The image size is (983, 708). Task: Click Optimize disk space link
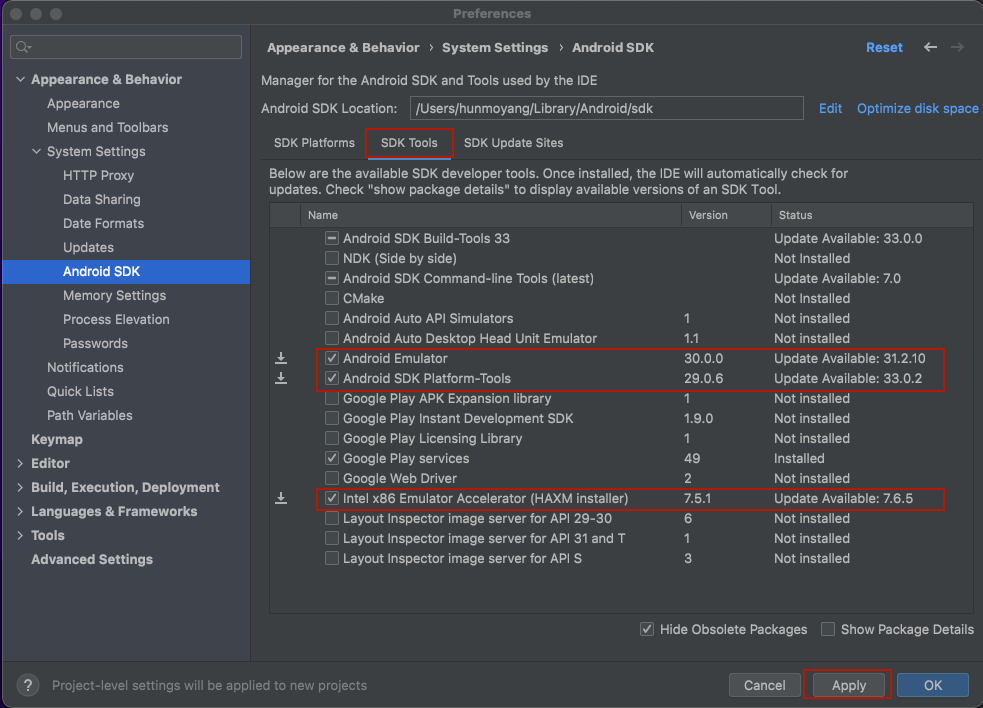(x=918, y=108)
